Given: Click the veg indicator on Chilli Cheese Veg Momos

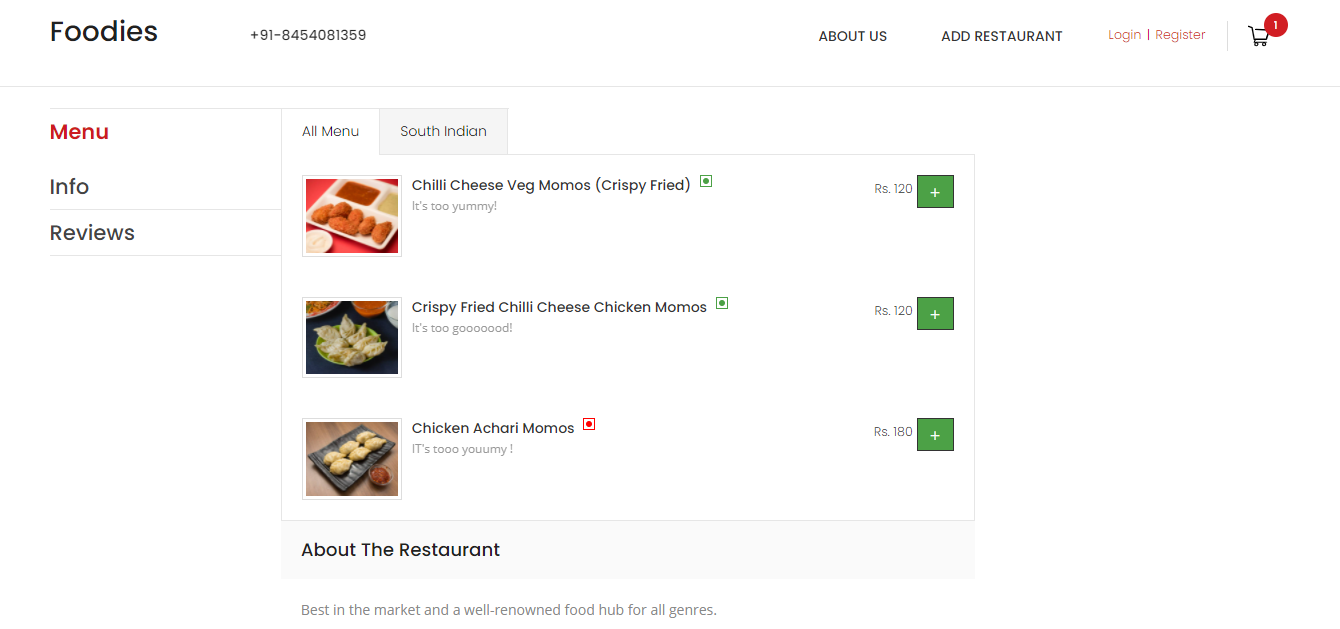Looking at the screenshot, I should pos(705,182).
